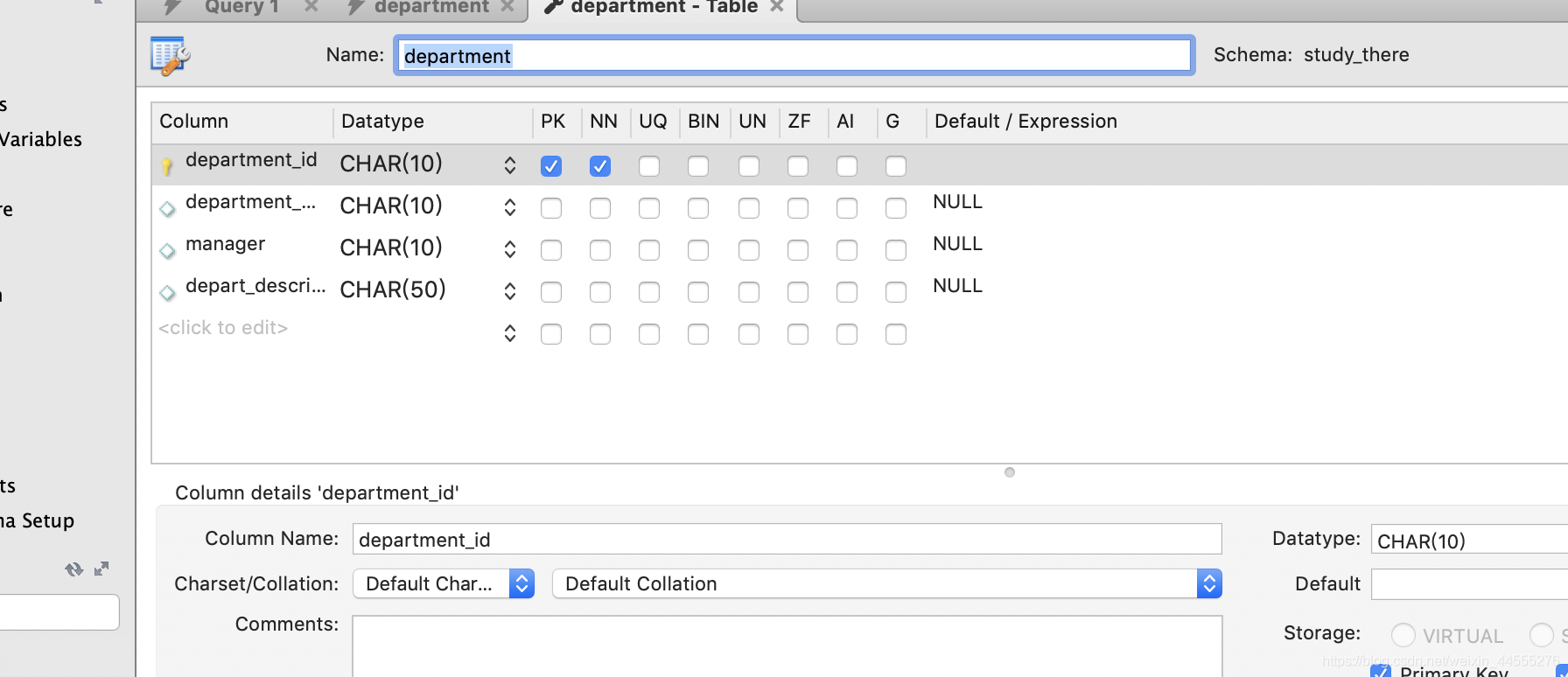This screenshot has width=1568, height=677.
Task: Click the Datatype field in column details
Action: point(1469,541)
